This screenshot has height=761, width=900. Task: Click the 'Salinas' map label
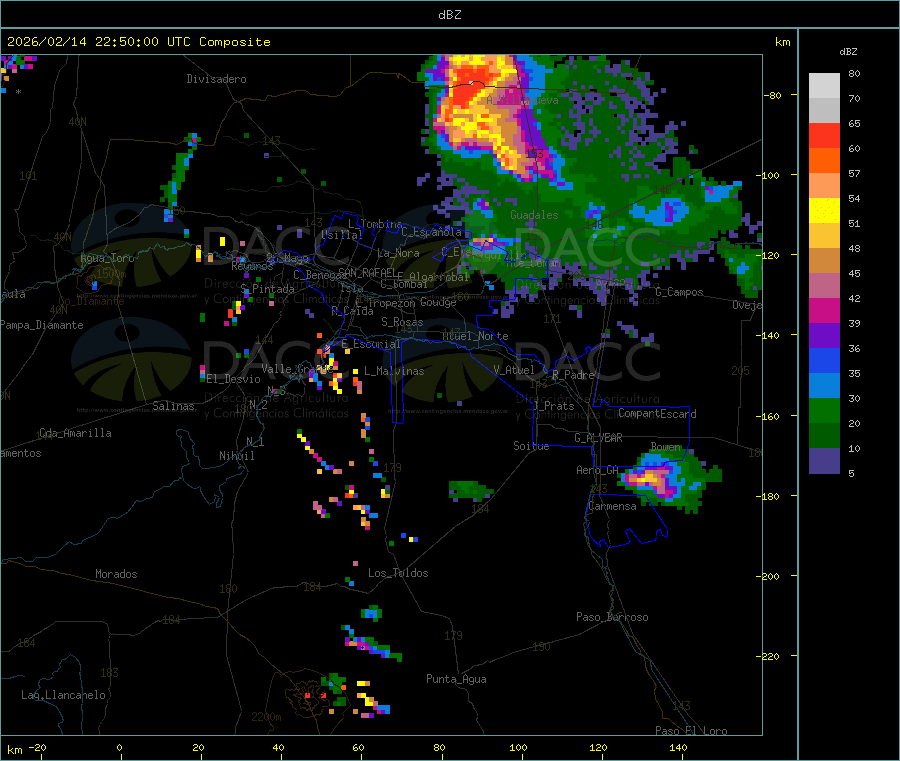[173, 406]
